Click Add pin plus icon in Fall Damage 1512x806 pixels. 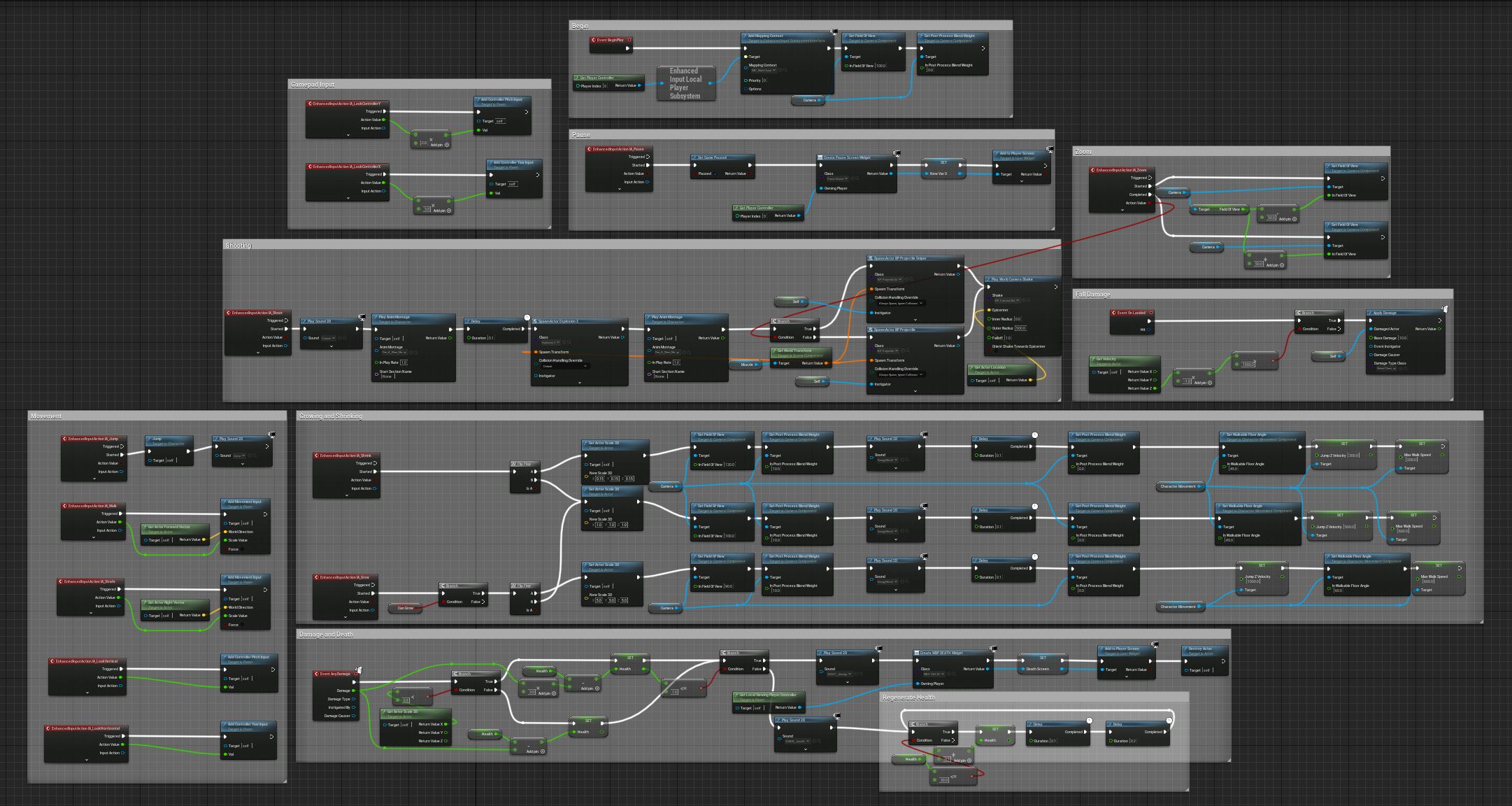coord(1211,383)
